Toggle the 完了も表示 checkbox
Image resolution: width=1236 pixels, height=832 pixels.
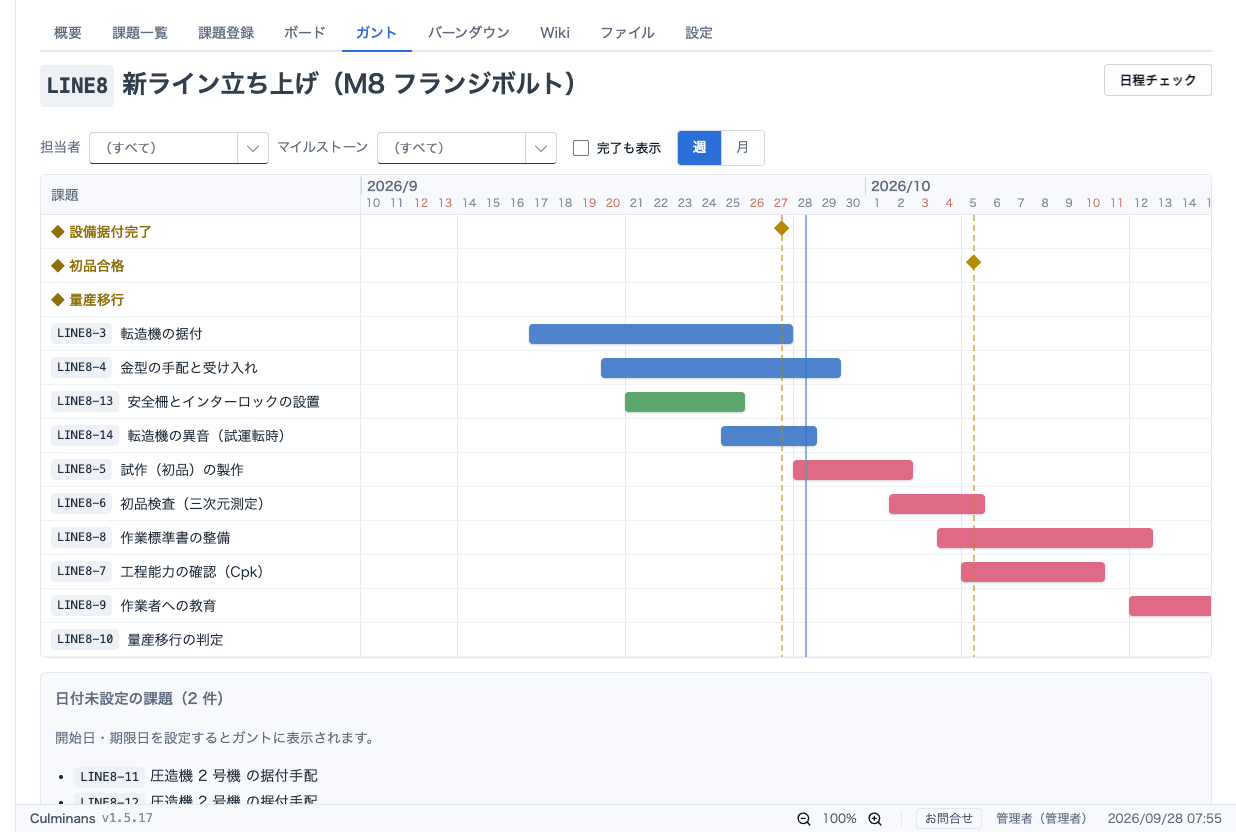[580, 148]
